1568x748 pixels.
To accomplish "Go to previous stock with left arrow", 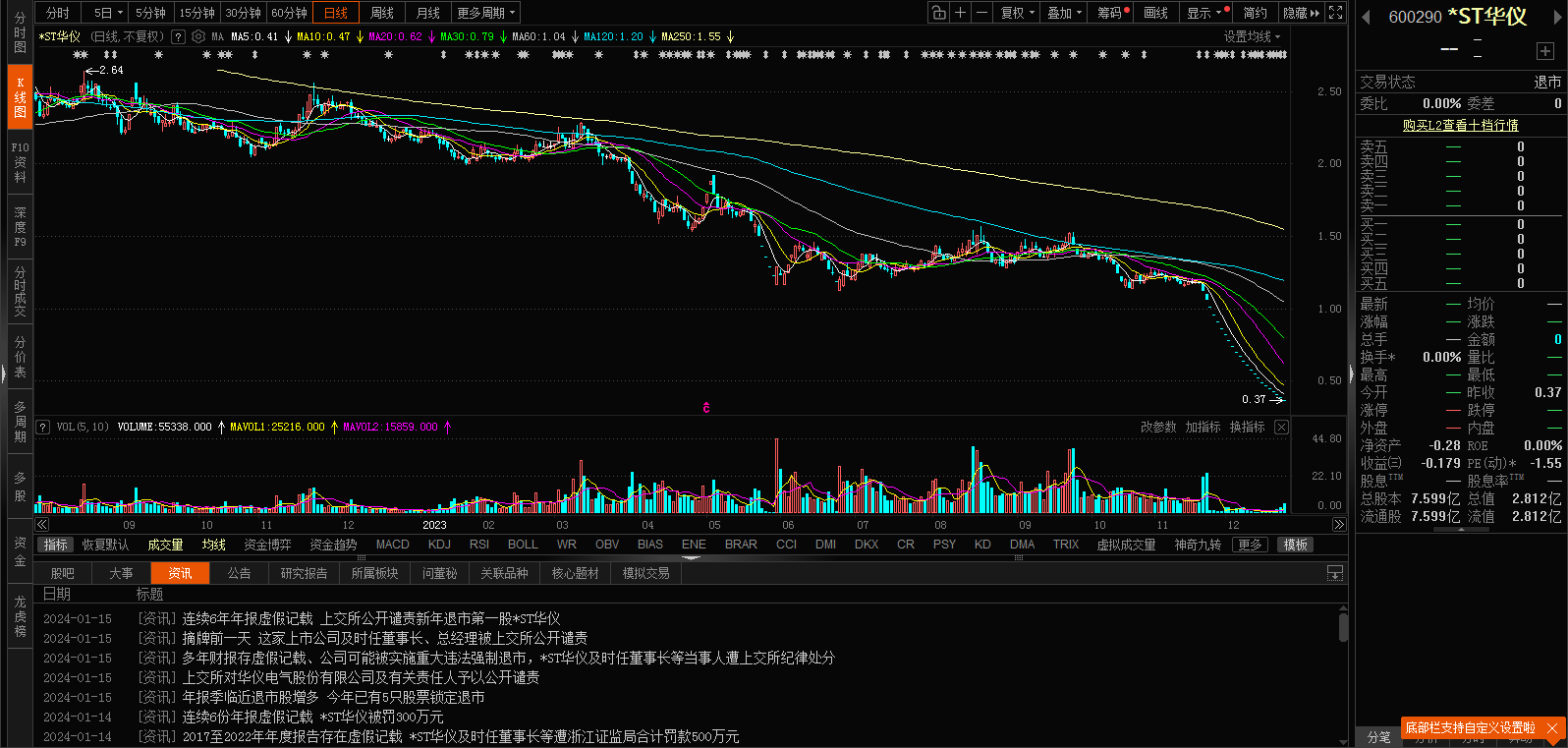I will pyautogui.click(x=1366, y=17).
